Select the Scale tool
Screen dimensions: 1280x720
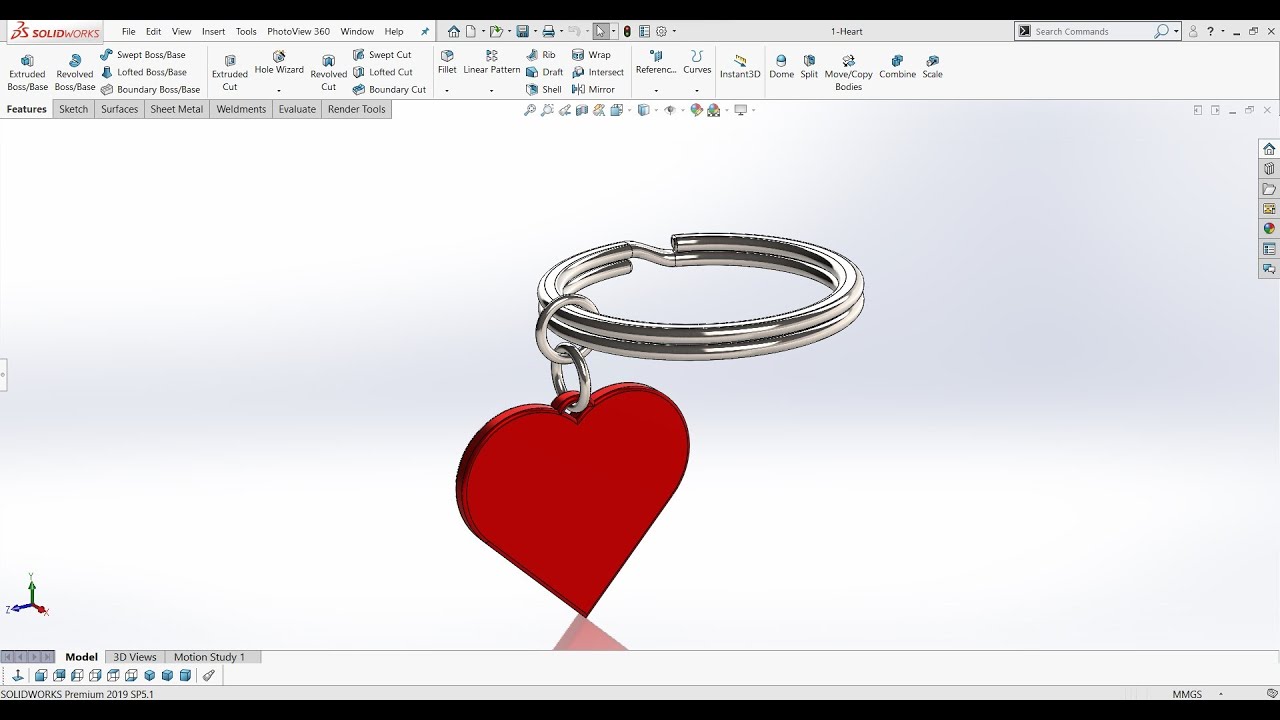tap(932, 67)
